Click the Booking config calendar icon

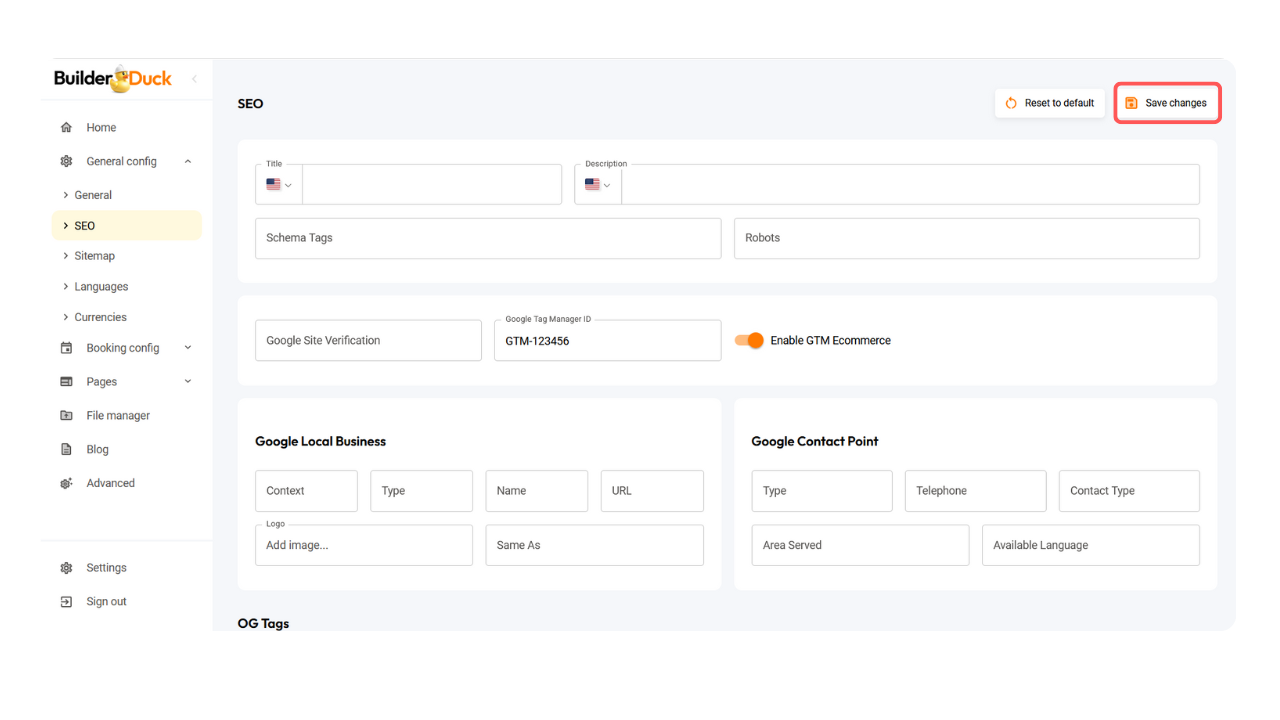(x=66, y=348)
